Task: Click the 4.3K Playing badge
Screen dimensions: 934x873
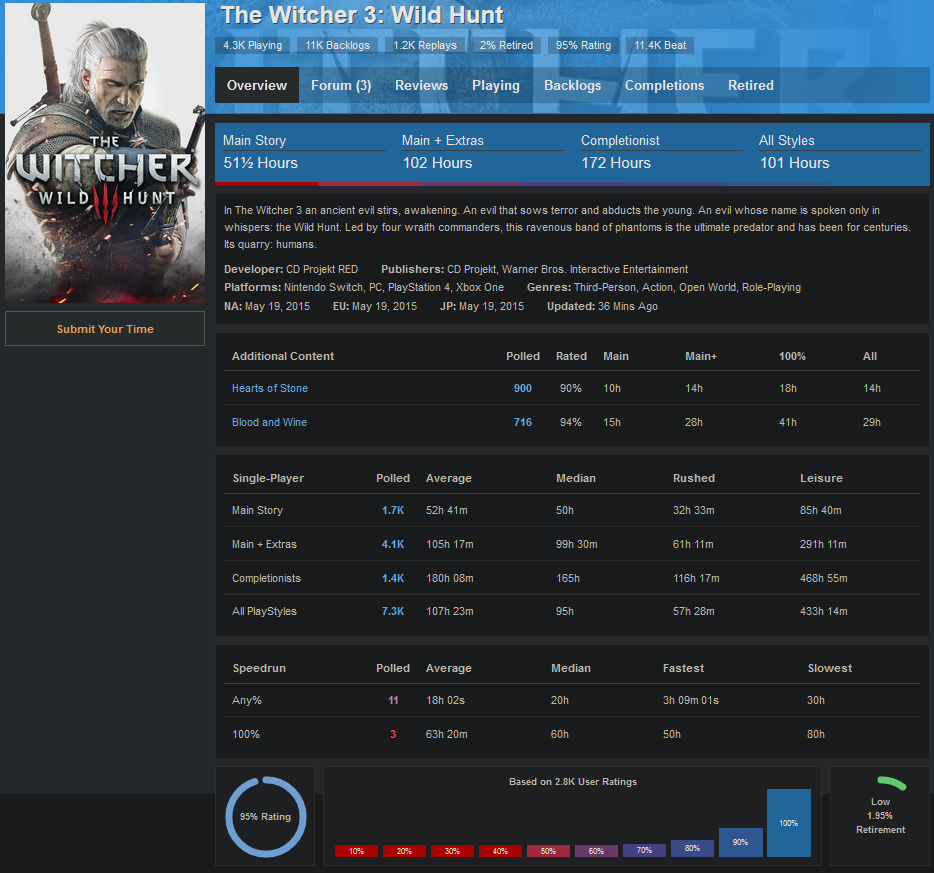Action: 253,45
